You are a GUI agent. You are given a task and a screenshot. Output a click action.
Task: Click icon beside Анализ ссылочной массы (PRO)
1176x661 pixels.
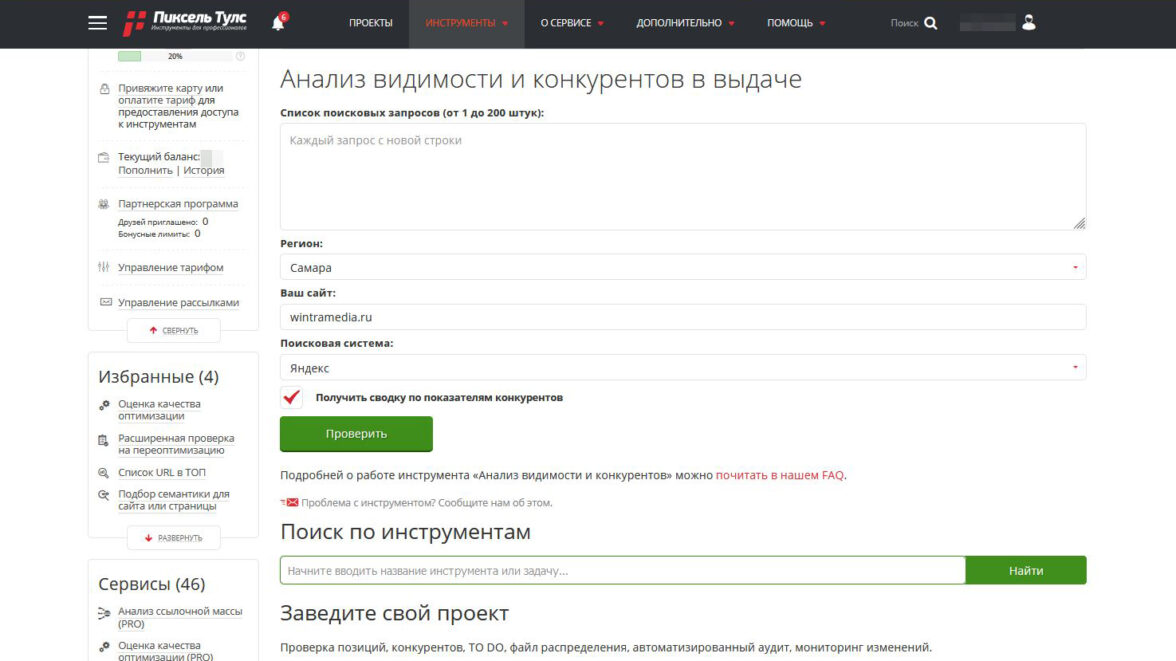[x=104, y=614]
